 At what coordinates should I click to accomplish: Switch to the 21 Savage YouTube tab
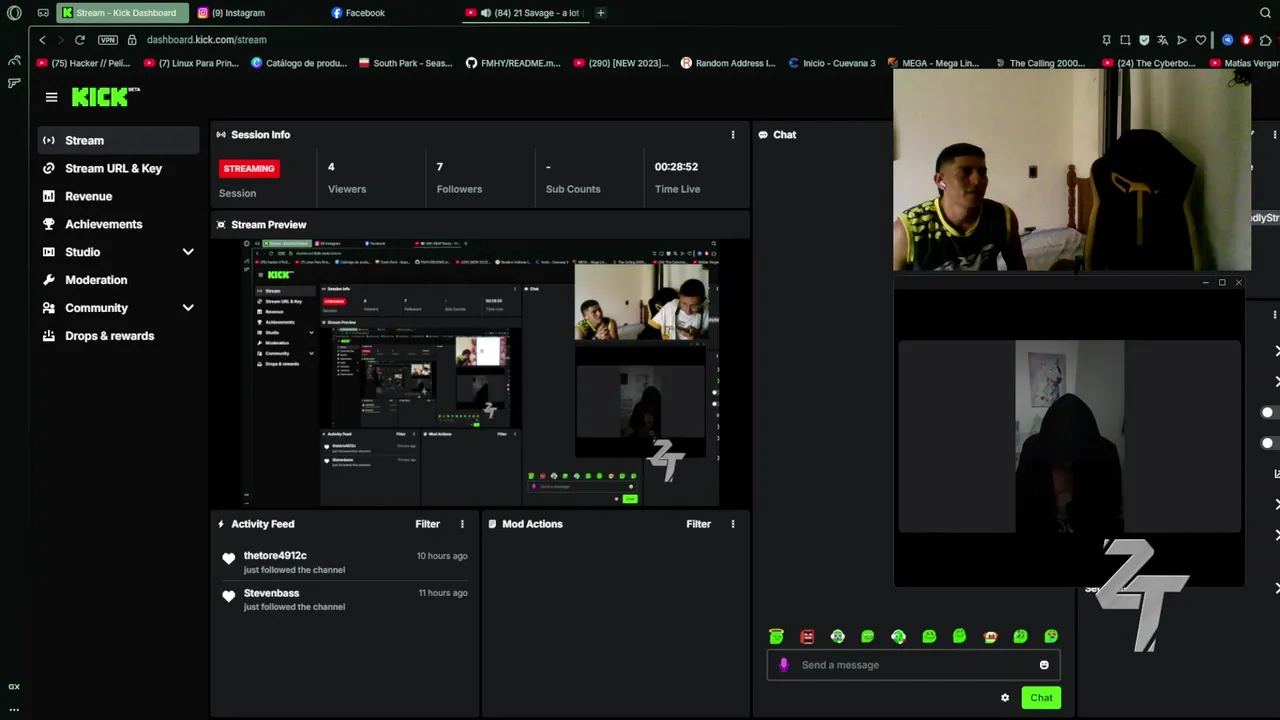pyautogui.click(x=524, y=13)
